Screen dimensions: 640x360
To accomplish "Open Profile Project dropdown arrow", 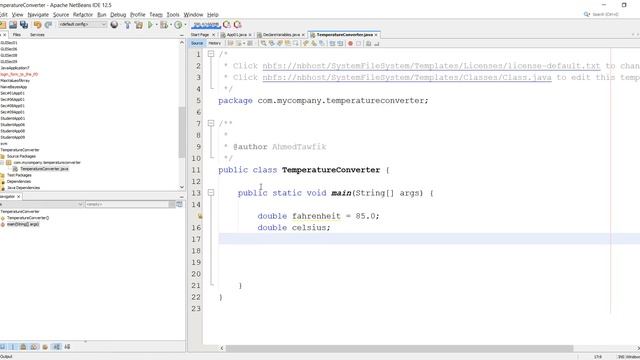I will (185, 25).
